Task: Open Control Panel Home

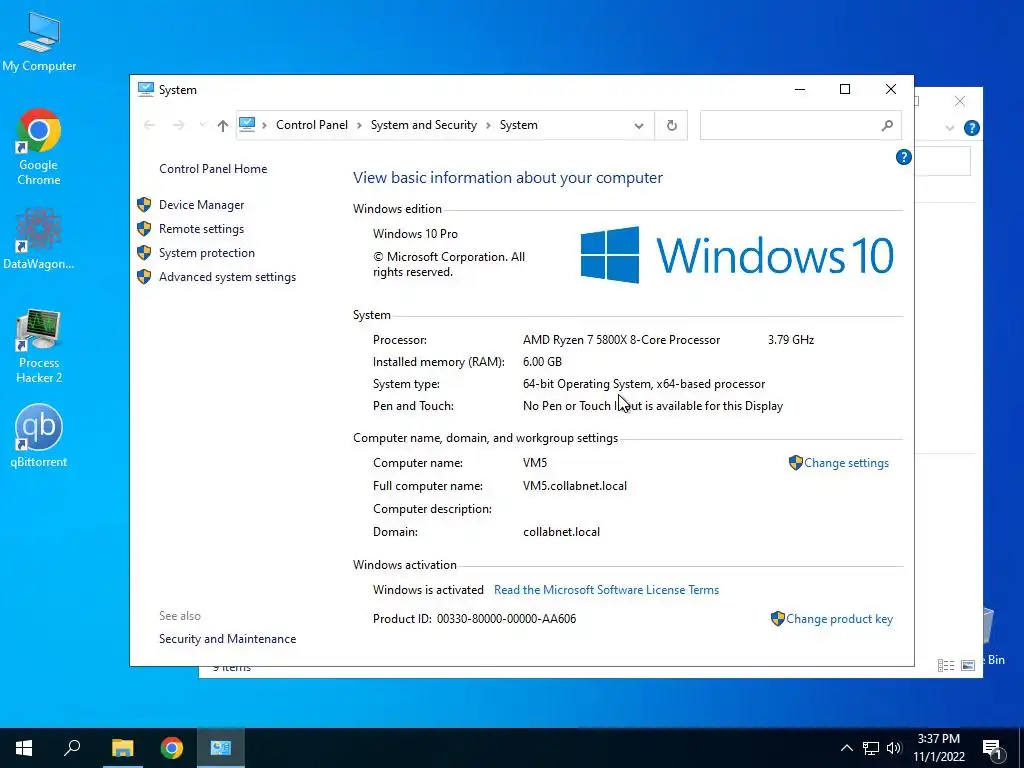Action: pyautogui.click(x=213, y=168)
